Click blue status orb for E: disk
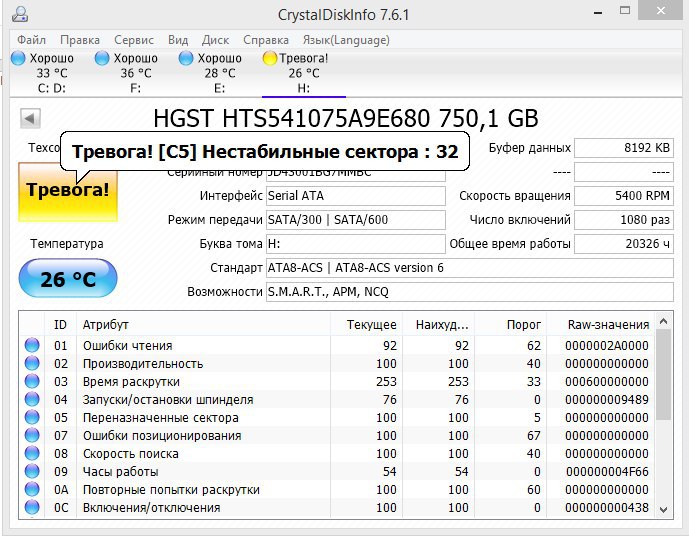689x536 pixels. (186, 58)
